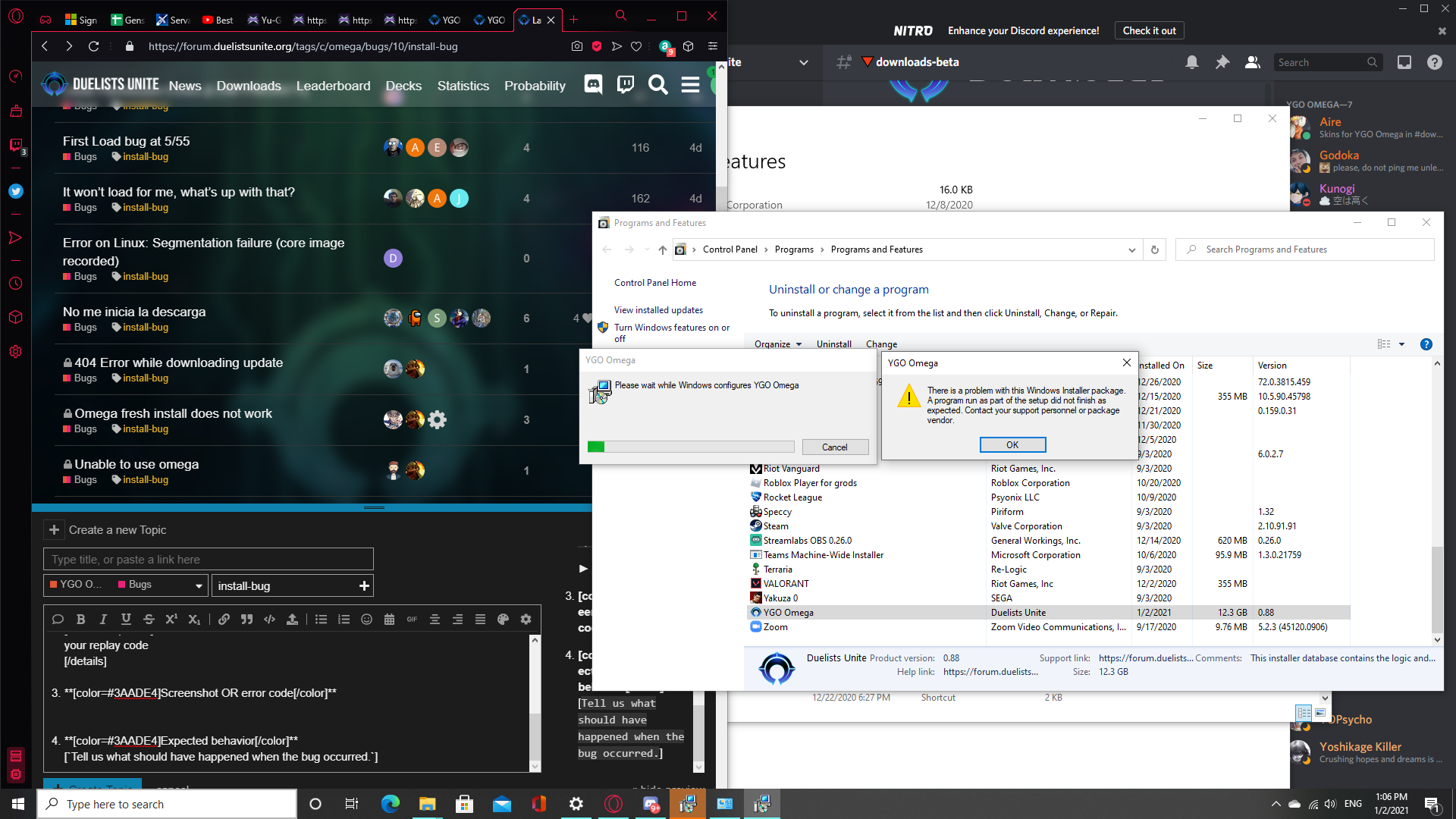The image size is (1456, 819).
Task: Insert a bulleted list in editor
Action: pos(322,620)
